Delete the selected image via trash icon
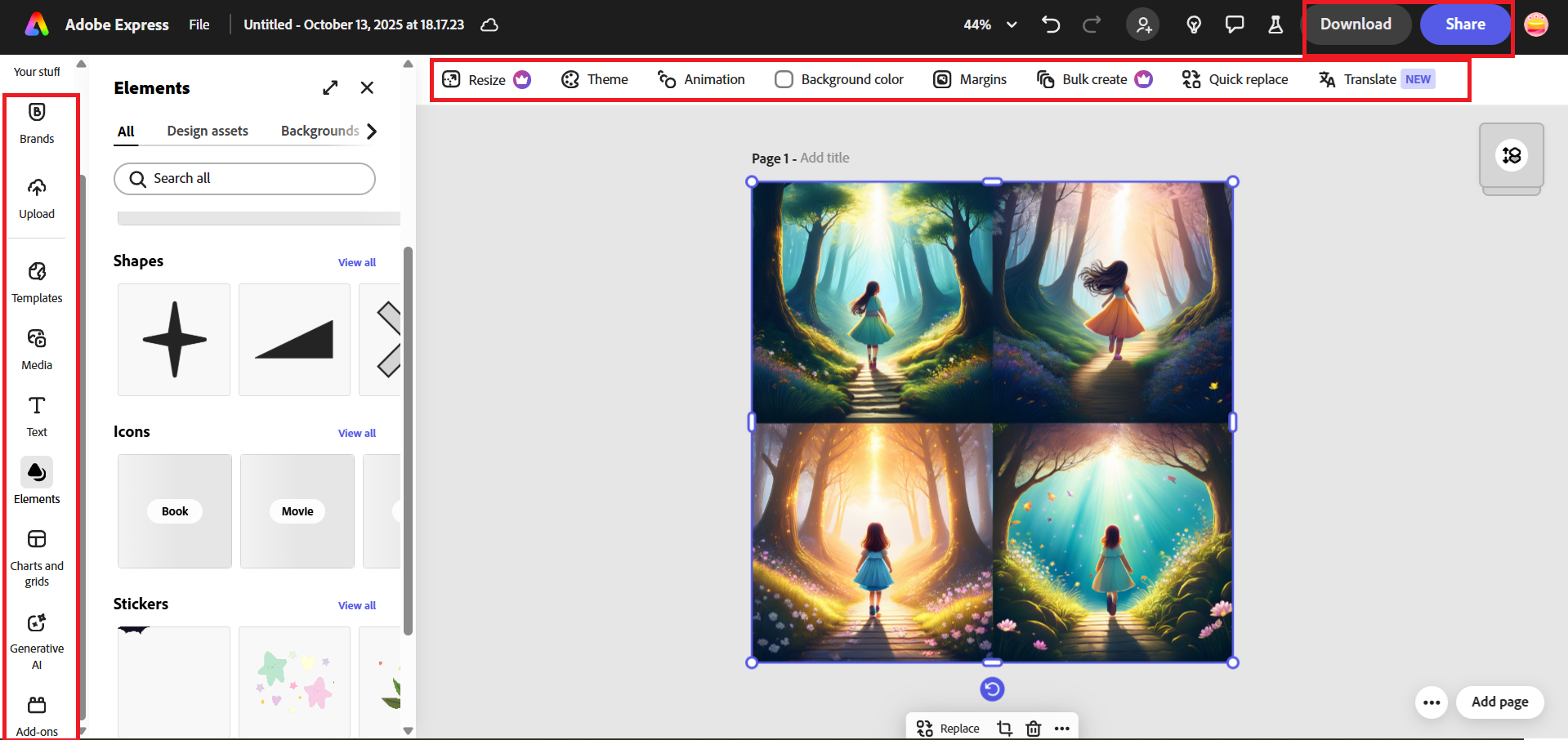Image resolution: width=1568 pixels, height=740 pixels. pos(1034,728)
